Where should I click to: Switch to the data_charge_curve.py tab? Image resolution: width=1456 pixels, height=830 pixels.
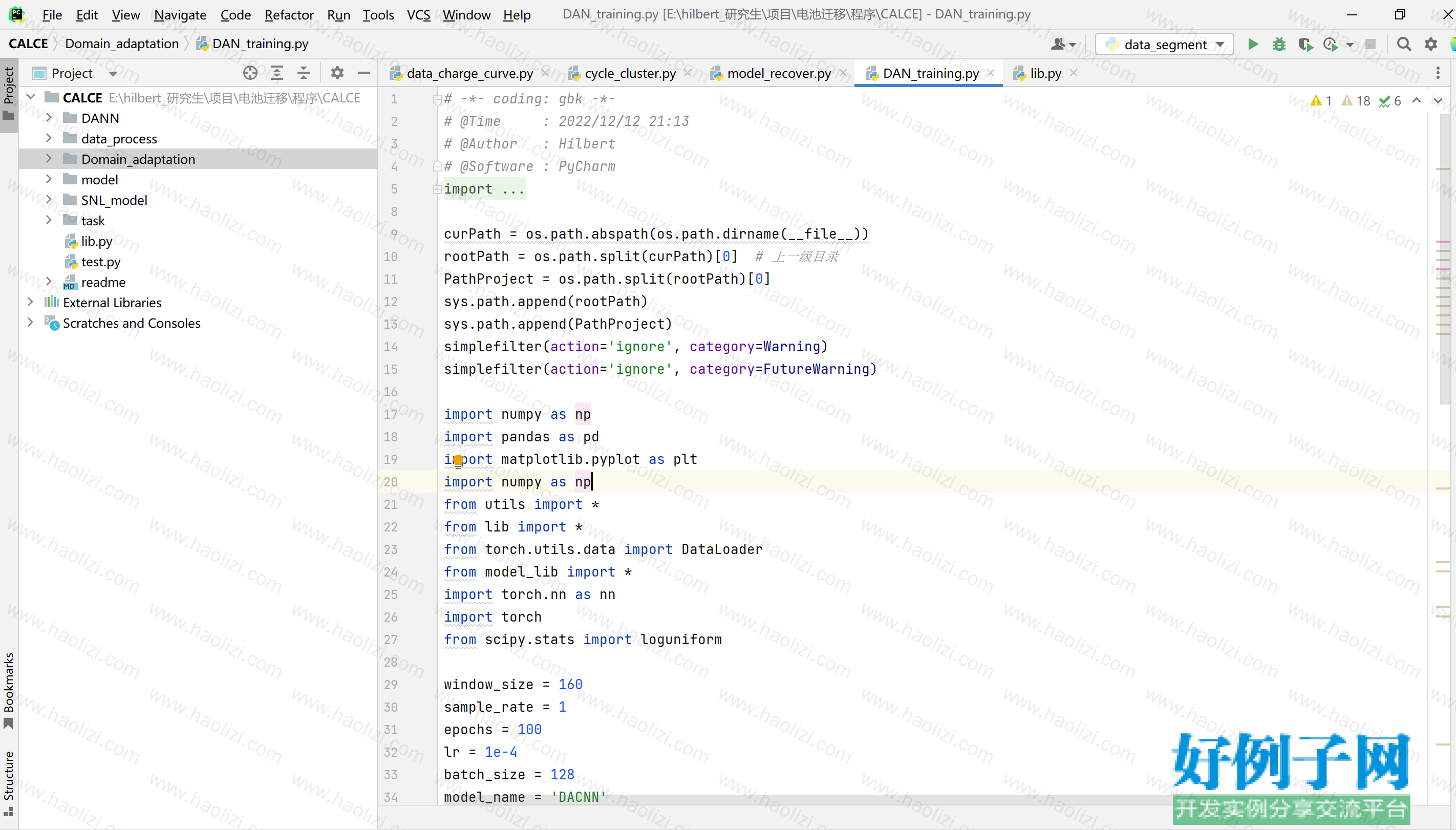pyautogui.click(x=469, y=73)
